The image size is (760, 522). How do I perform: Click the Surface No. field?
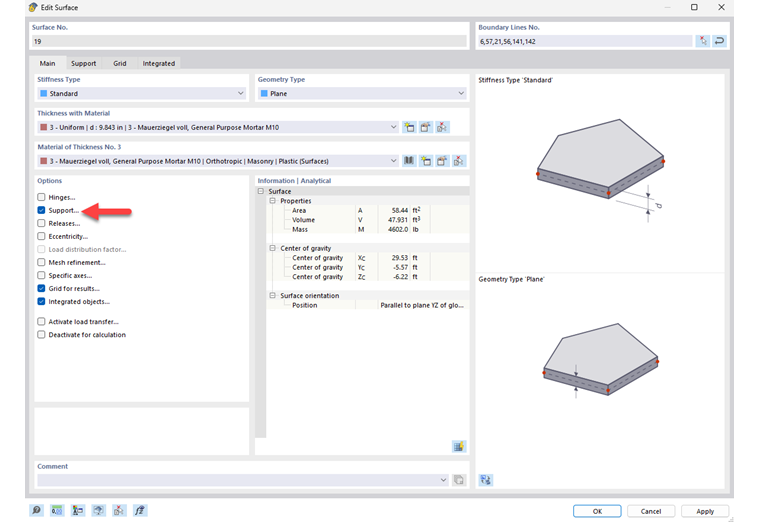click(x=250, y=41)
